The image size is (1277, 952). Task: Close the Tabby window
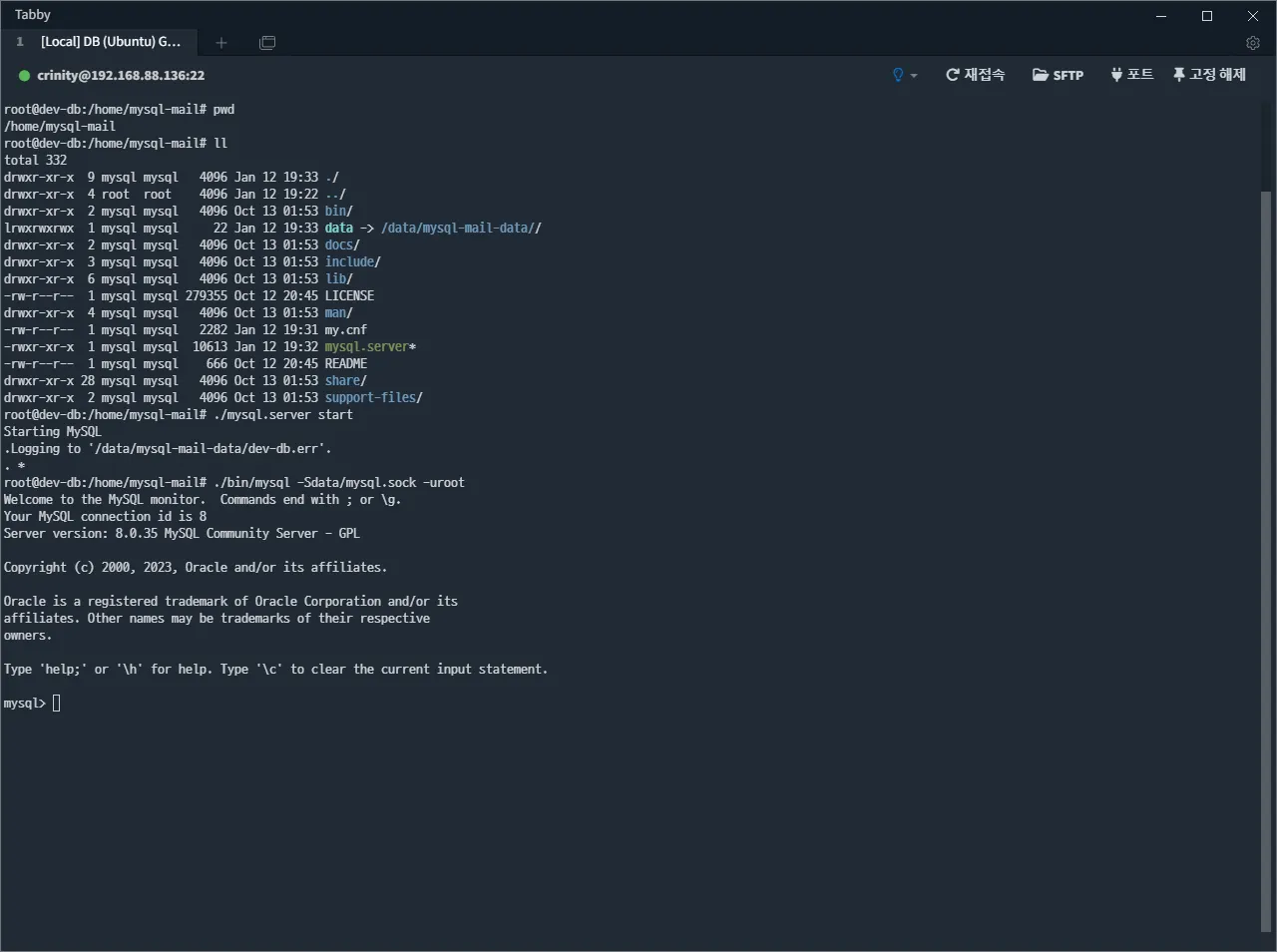(1253, 16)
